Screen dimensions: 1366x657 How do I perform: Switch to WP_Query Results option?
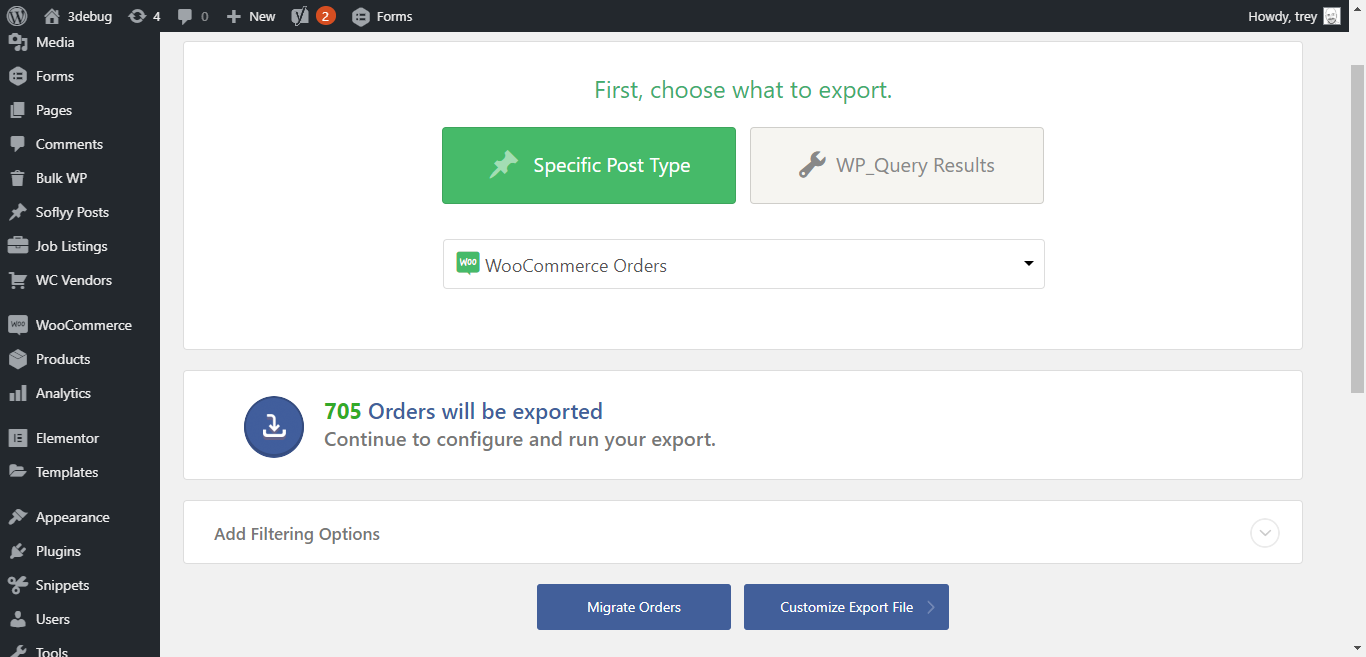coord(897,165)
